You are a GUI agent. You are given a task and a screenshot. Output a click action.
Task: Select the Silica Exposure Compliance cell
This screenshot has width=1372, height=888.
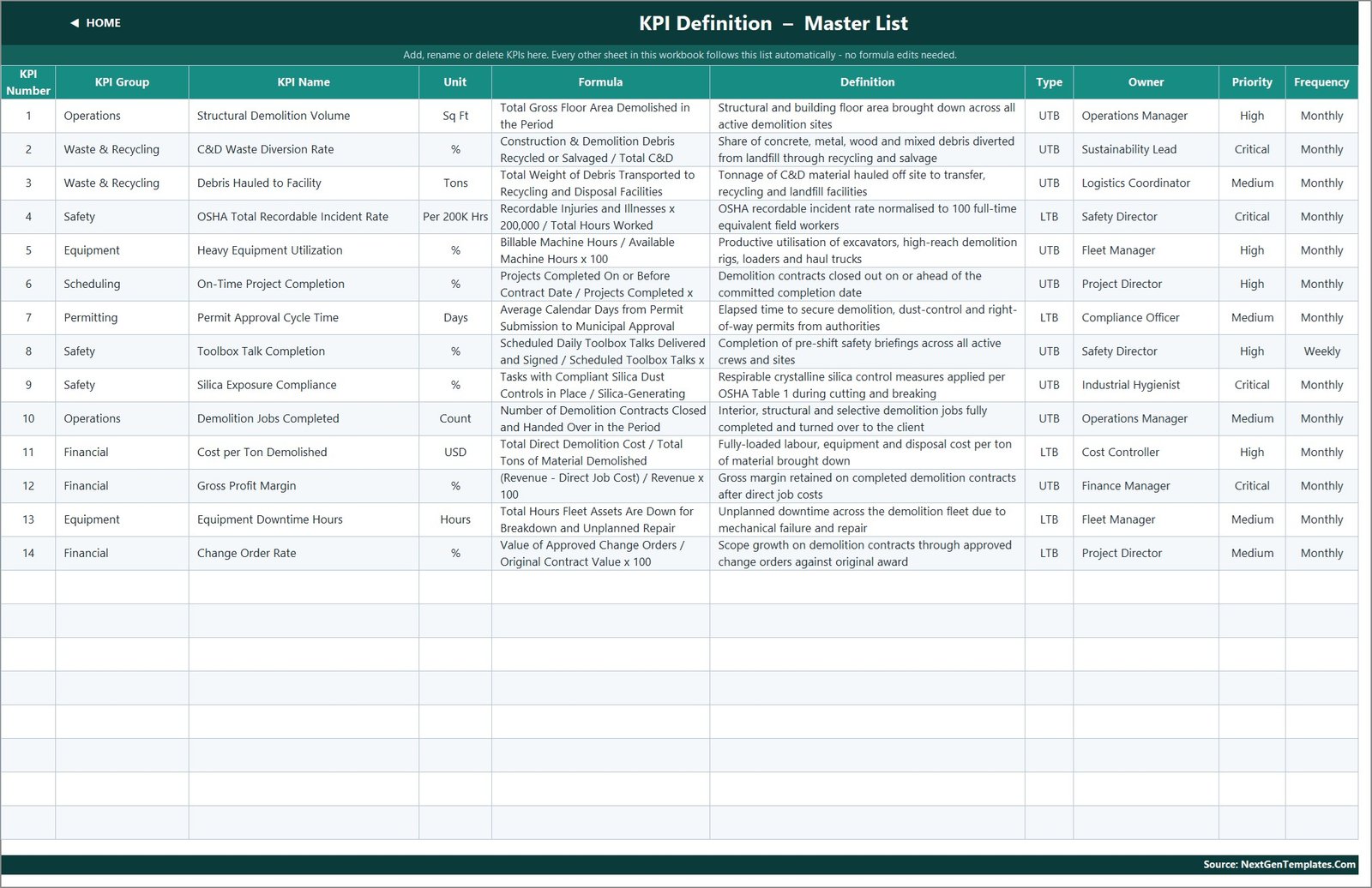click(x=304, y=385)
